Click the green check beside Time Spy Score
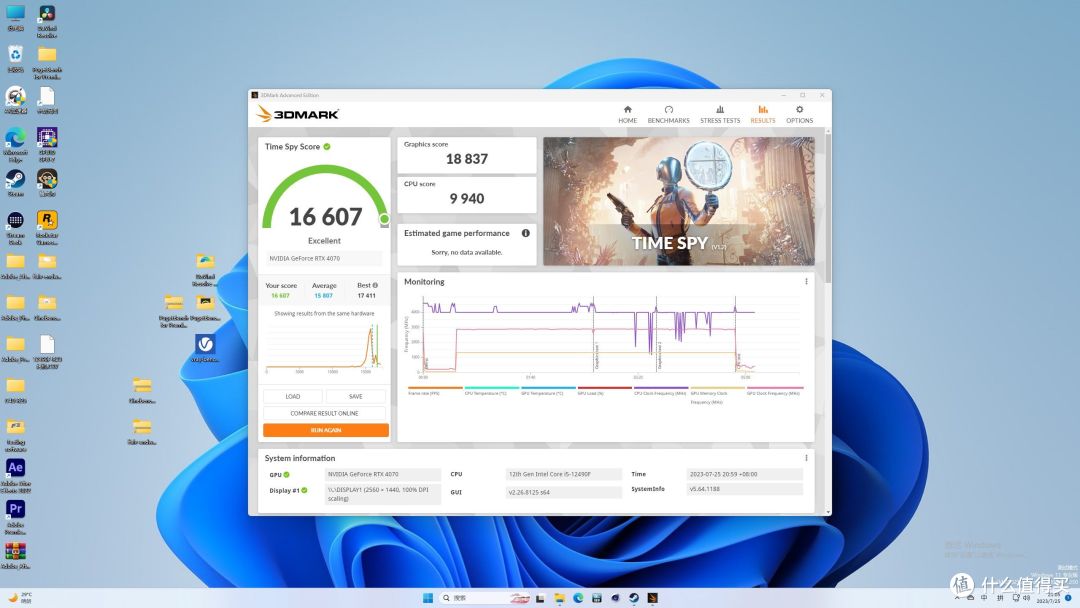Image resolution: width=1080 pixels, height=608 pixels. pyautogui.click(x=326, y=147)
